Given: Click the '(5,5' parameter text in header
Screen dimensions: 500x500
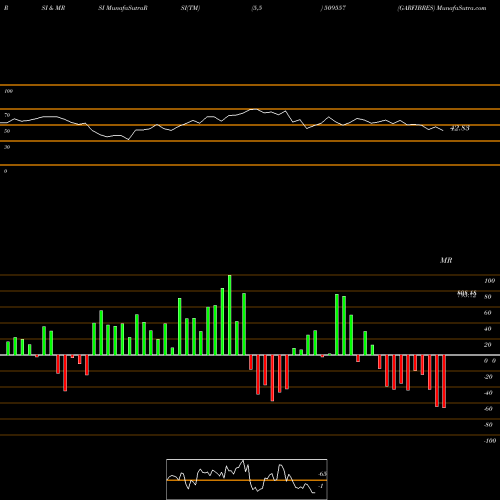Looking at the screenshot, I should (x=257, y=8).
